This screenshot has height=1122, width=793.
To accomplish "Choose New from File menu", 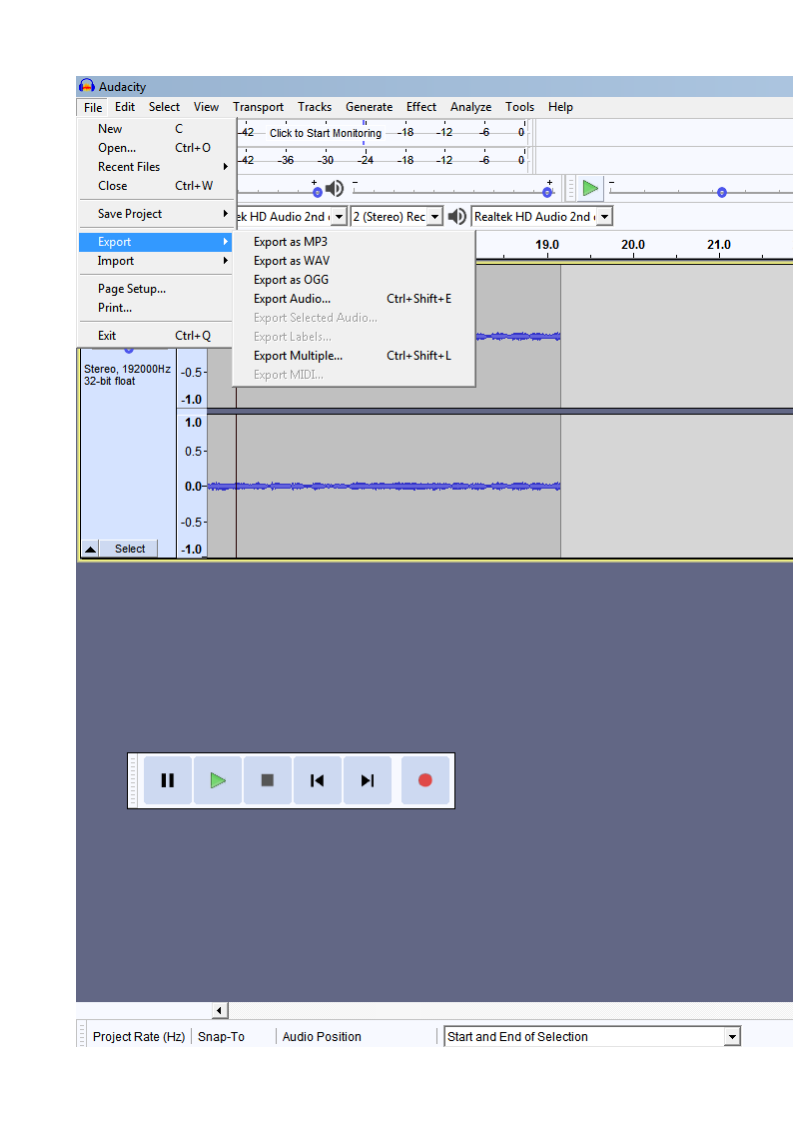I will tap(155, 129).
